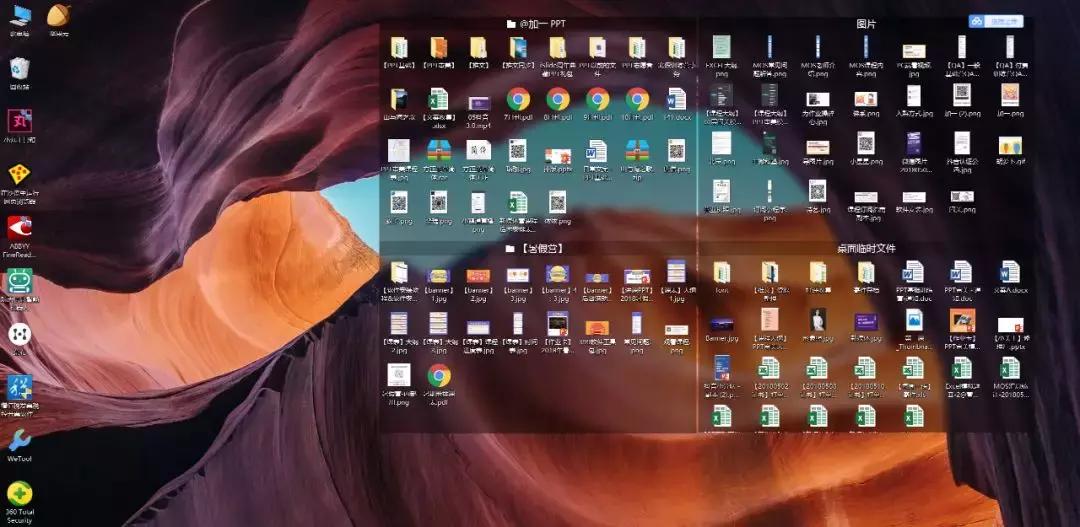The height and width of the screenshot is (527, 1080).
Task: Open the .pptx presentation in @加一 PPT group
Action: tap(558, 156)
